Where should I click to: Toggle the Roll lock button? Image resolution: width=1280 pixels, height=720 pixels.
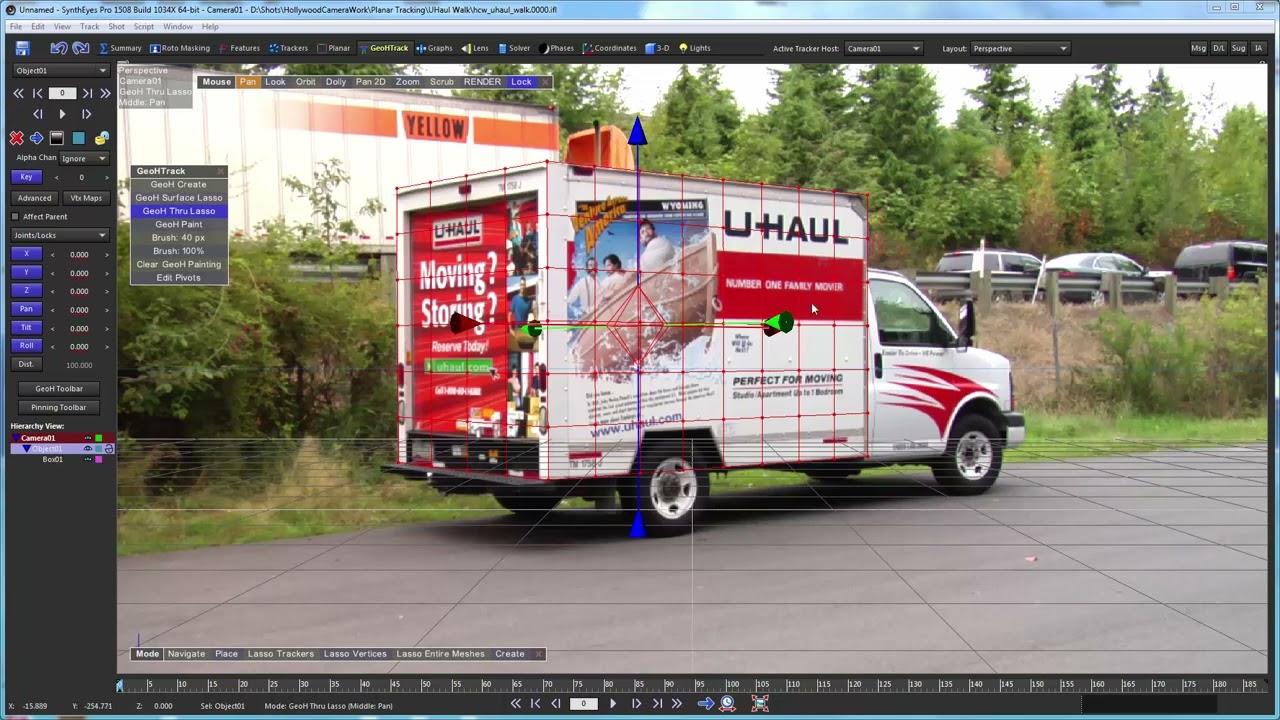coord(26,345)
